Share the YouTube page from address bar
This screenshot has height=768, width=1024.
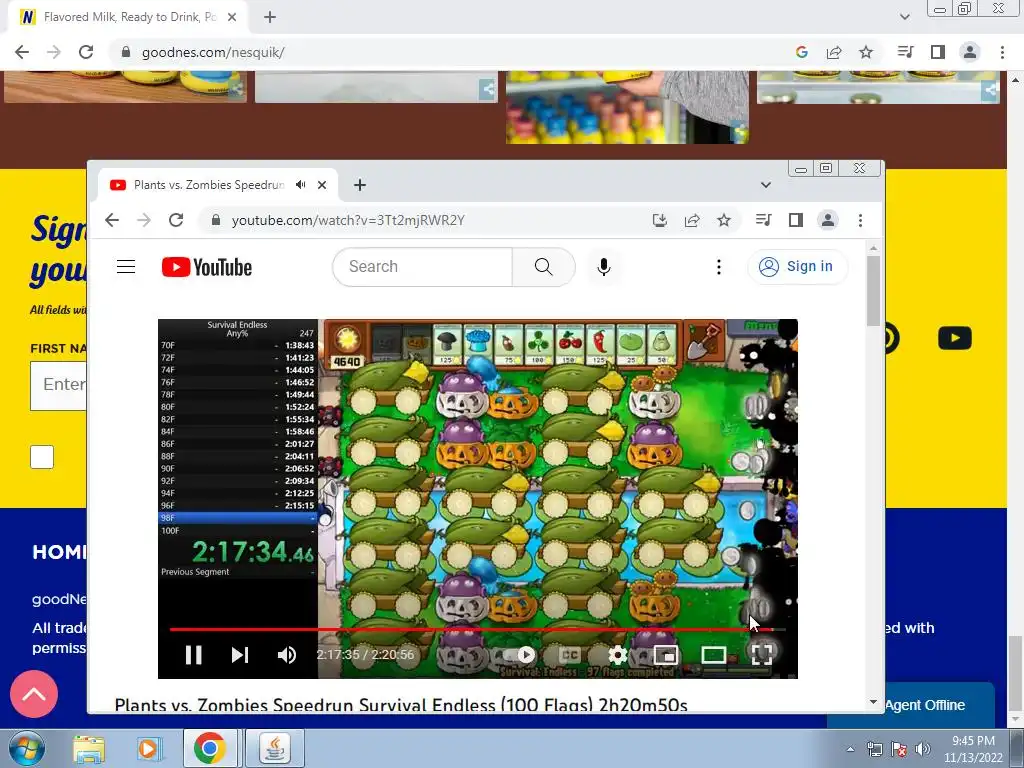coord(692,220)
